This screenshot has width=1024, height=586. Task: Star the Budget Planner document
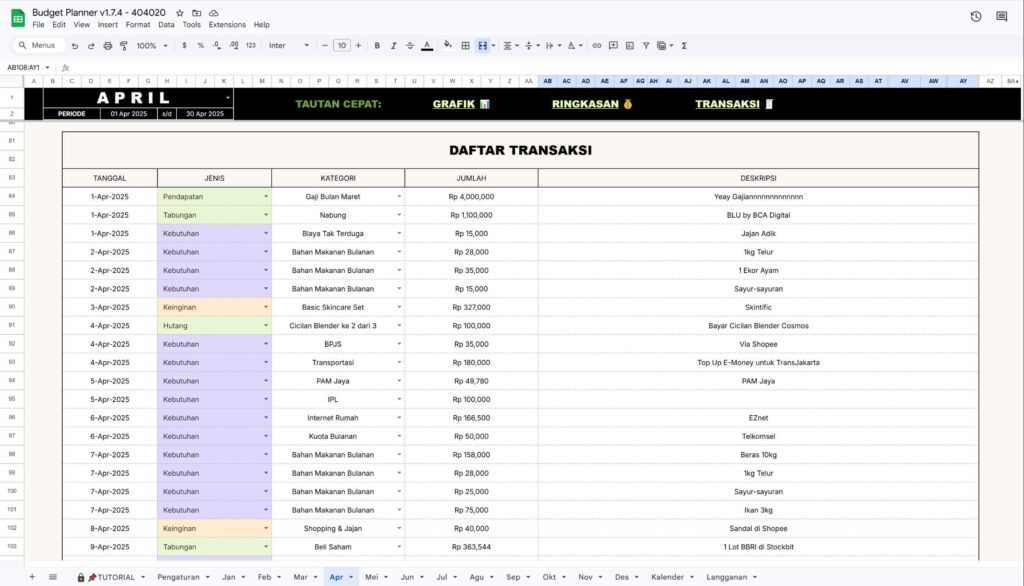[180, 12]
